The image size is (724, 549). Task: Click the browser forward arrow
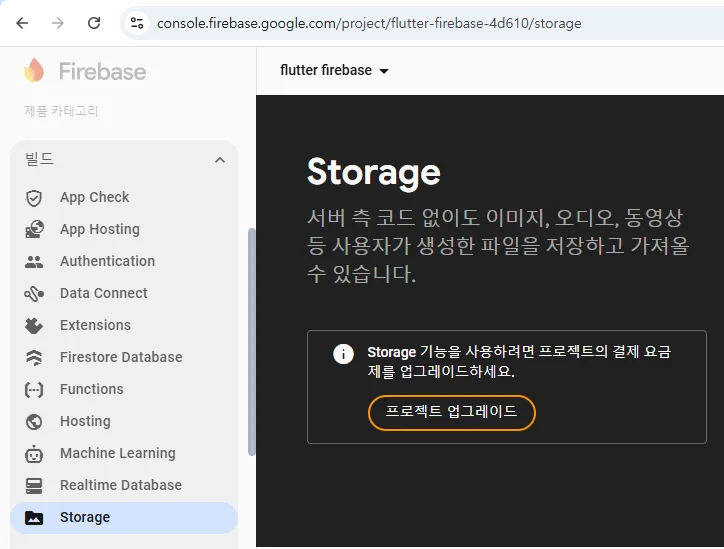tap(58, 23)
